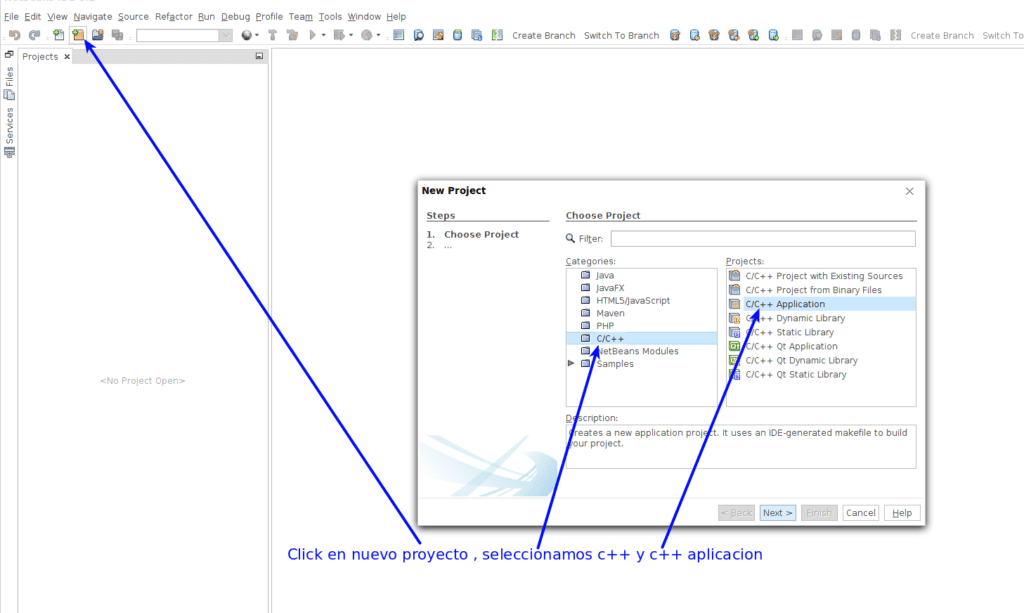Click the Debug Project toolbar icon
Viewport: 1024px width, 613px height.
pyautogui.click(x=339, y=35)
